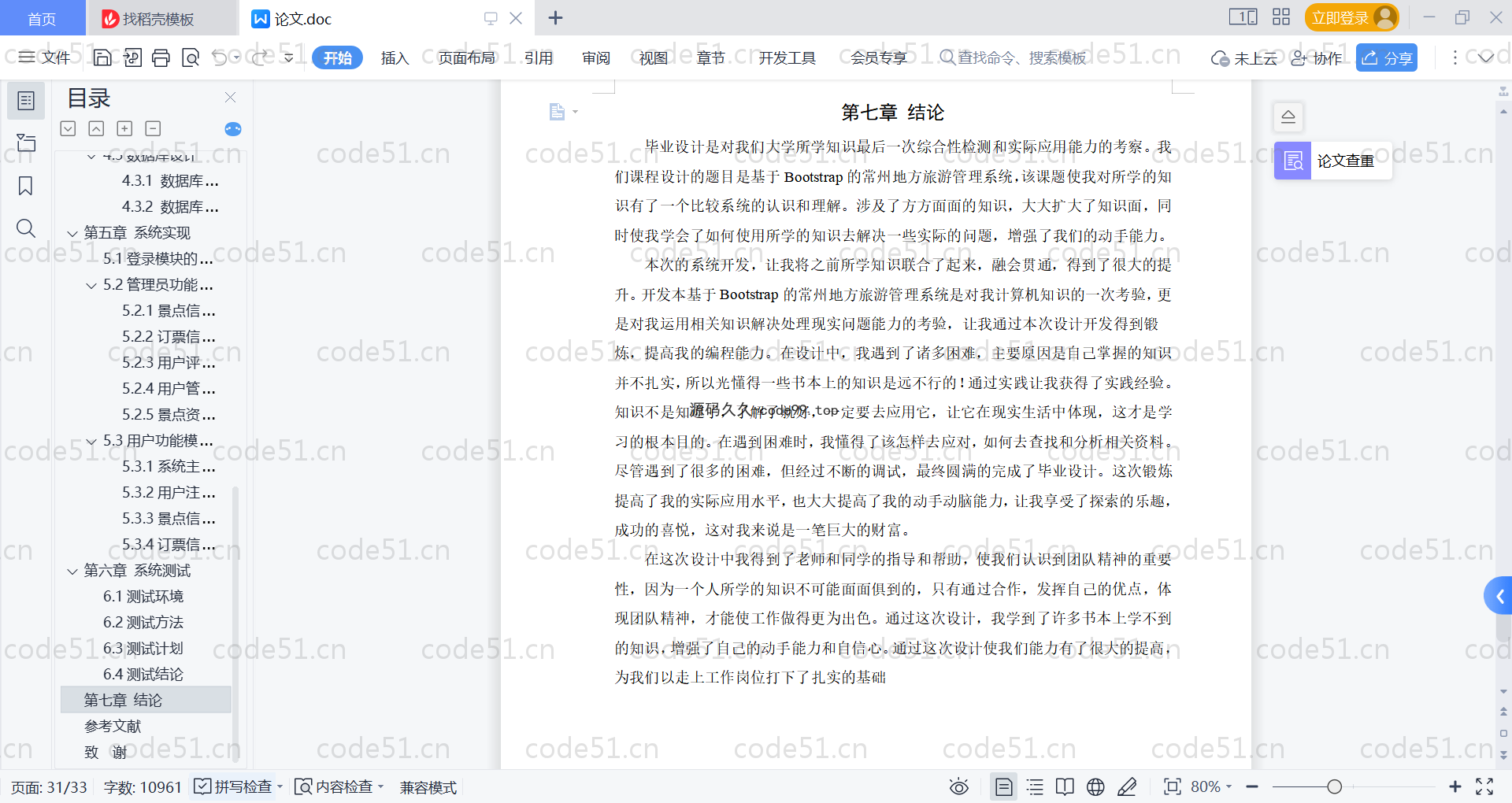
Task: Open quick access toolbar customize dropdown
Action: (x=289, y=57)
